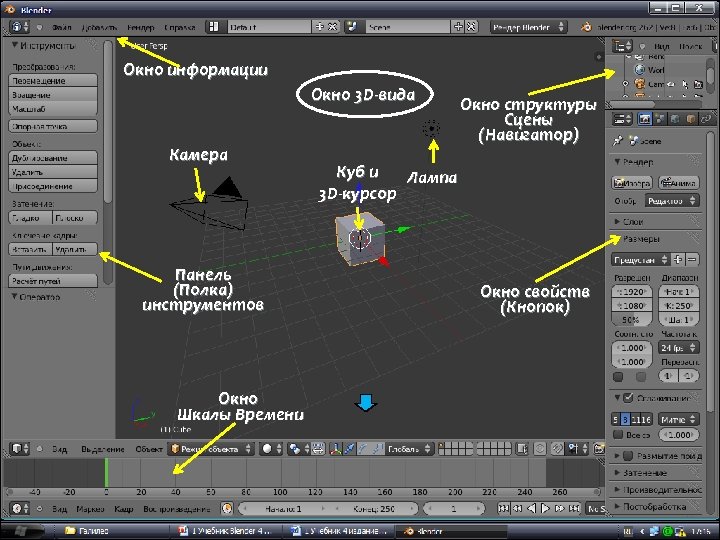The height and width of the screenshot is (540, 720).
Task: Select the Constraints properties tab icon
Action: 705,119
